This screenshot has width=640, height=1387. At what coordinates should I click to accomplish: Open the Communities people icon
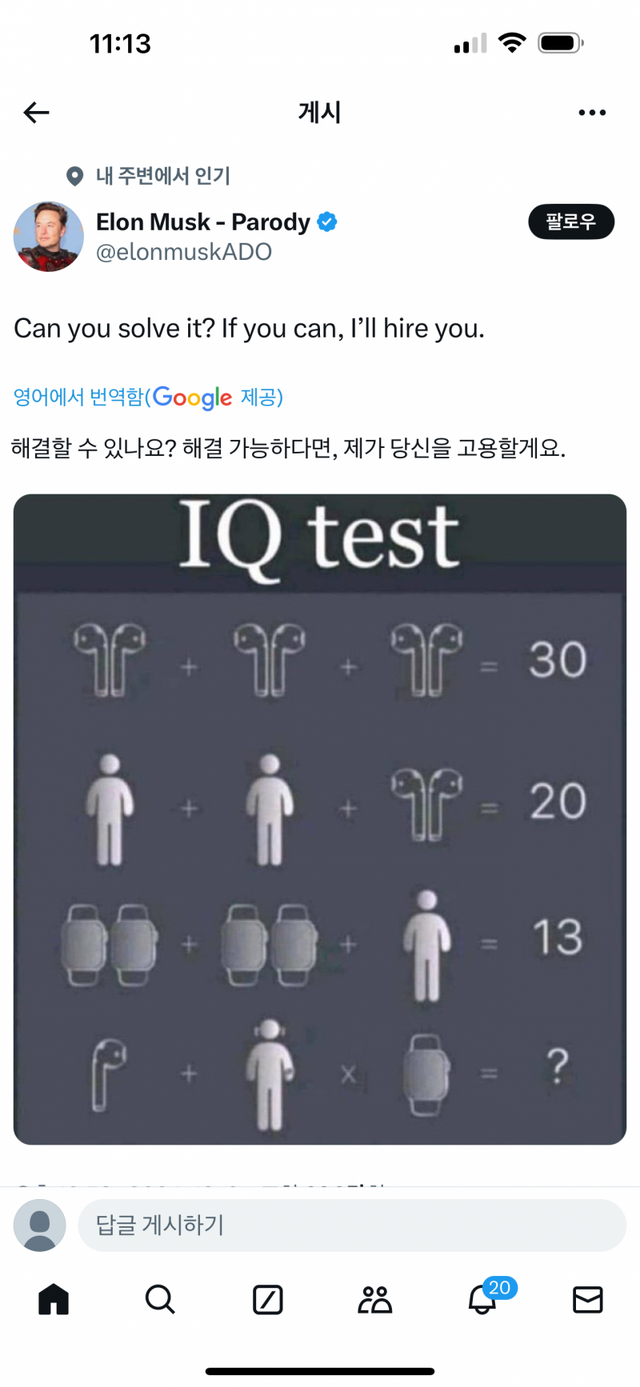coord(374,1299)
